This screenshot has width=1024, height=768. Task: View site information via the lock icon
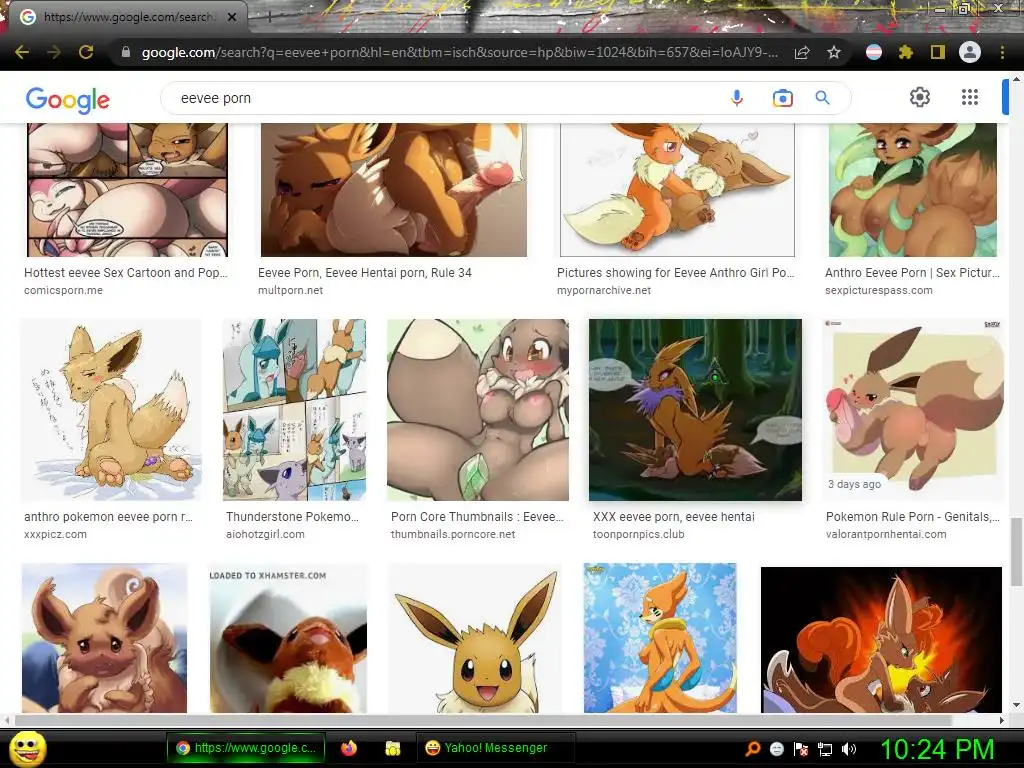pyautogui.click(x=126, y=52)
